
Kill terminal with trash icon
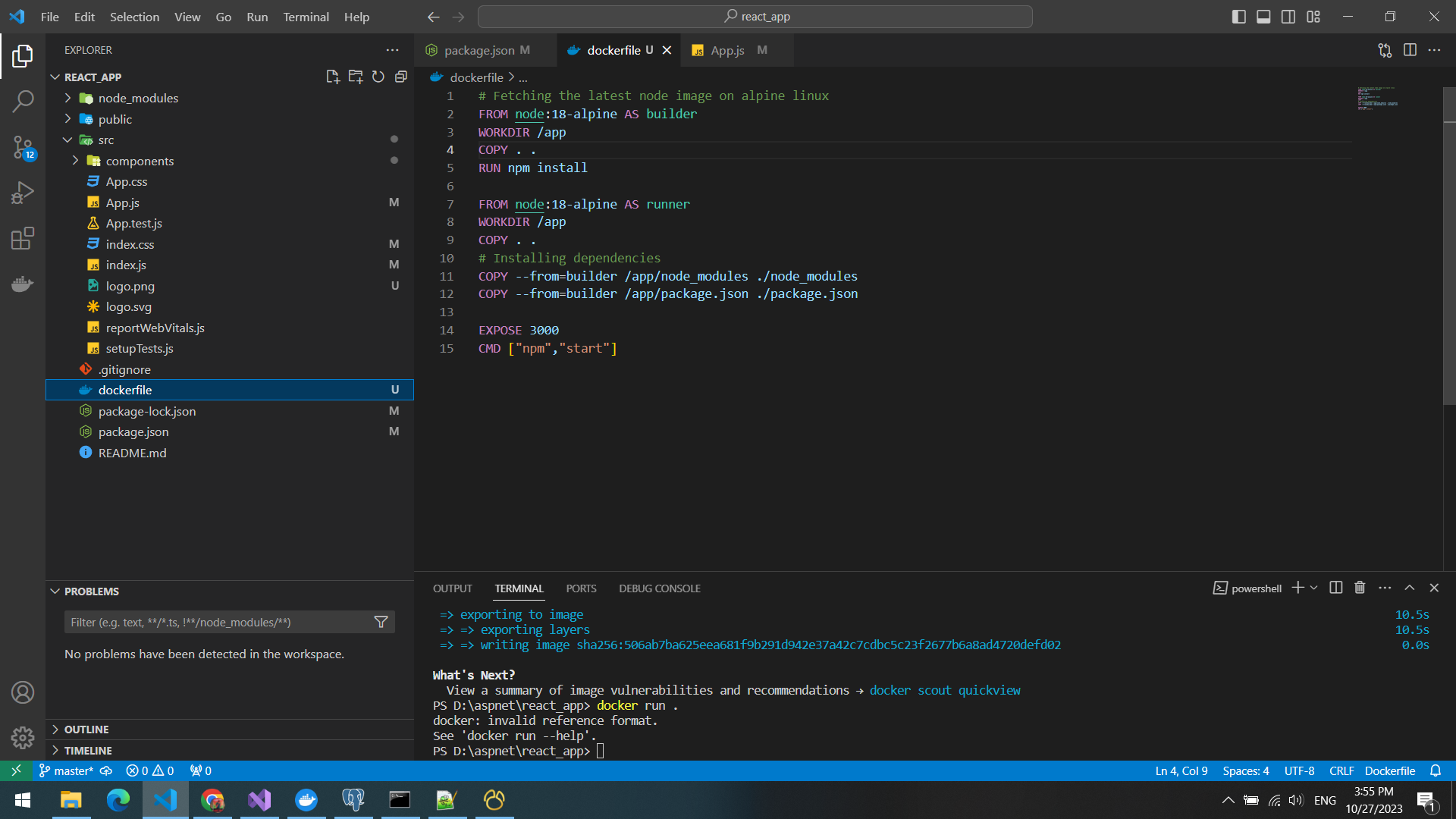point(1360,588)
